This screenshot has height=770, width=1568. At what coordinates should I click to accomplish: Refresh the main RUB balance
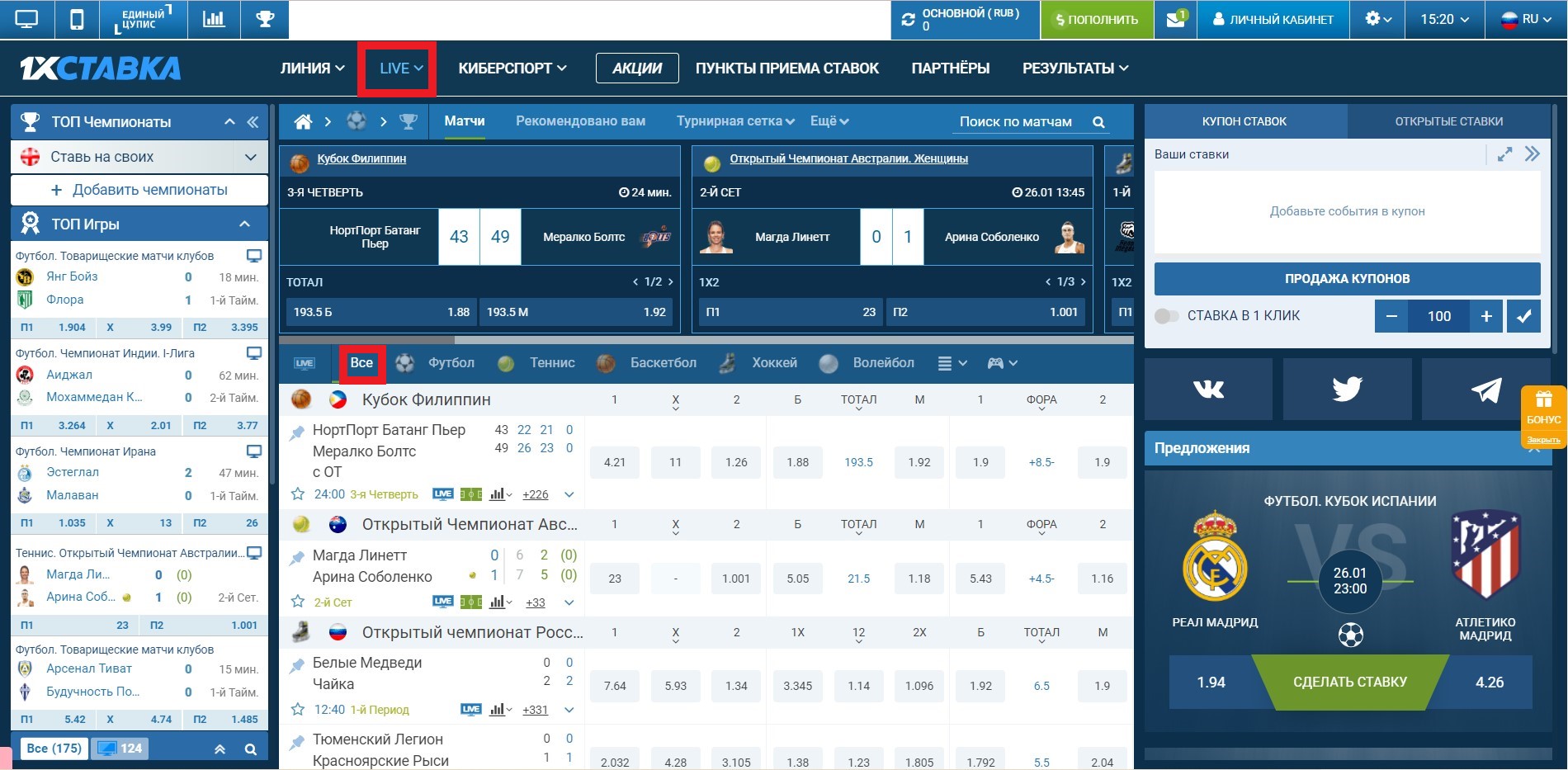909,20
